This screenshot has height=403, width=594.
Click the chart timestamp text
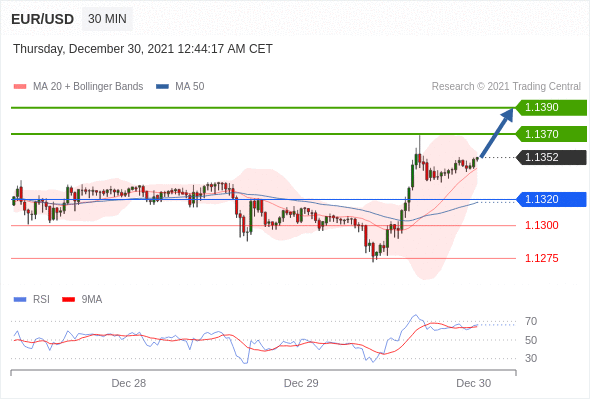(143, 49)
